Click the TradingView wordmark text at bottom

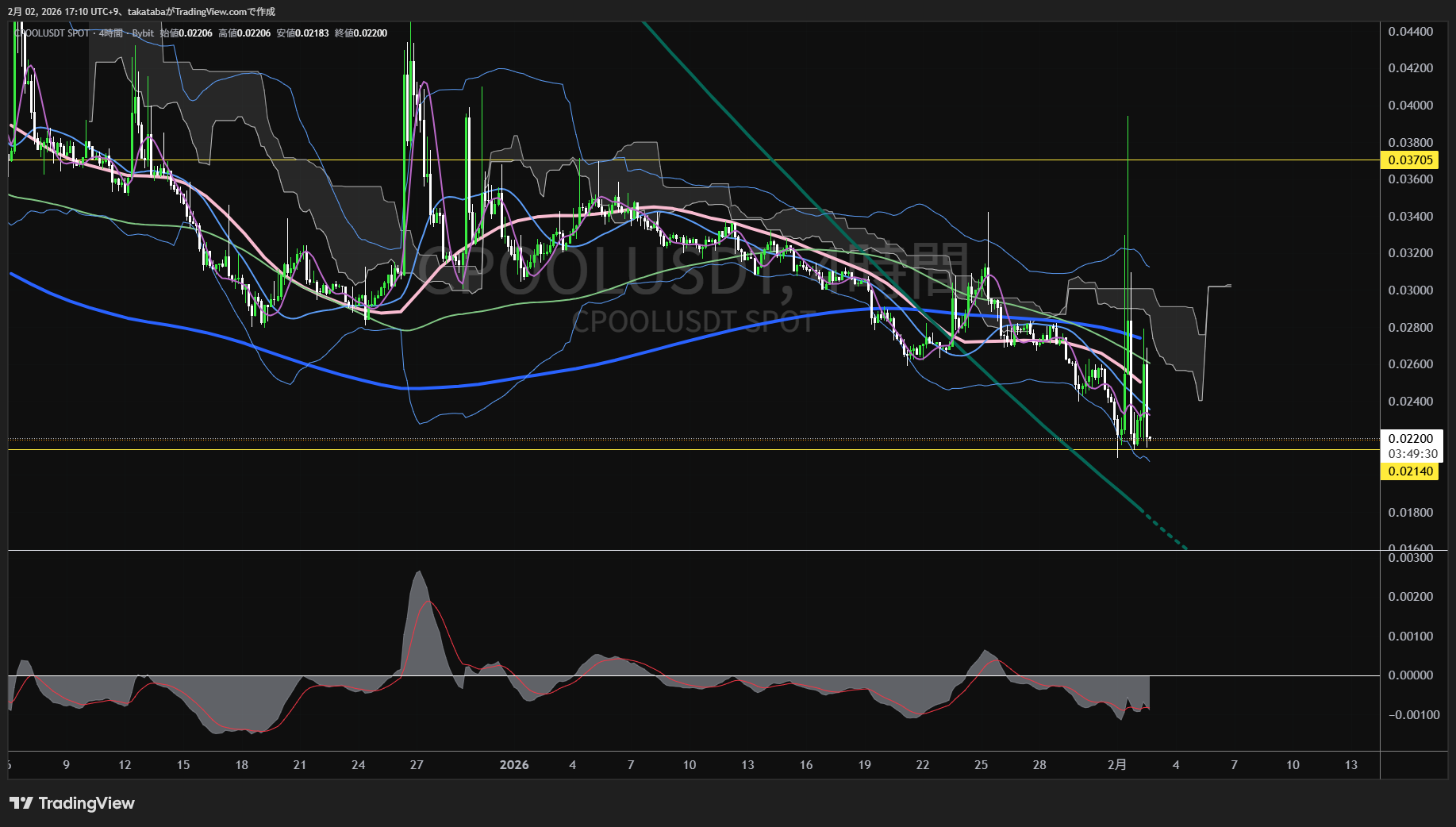point(86,803)
